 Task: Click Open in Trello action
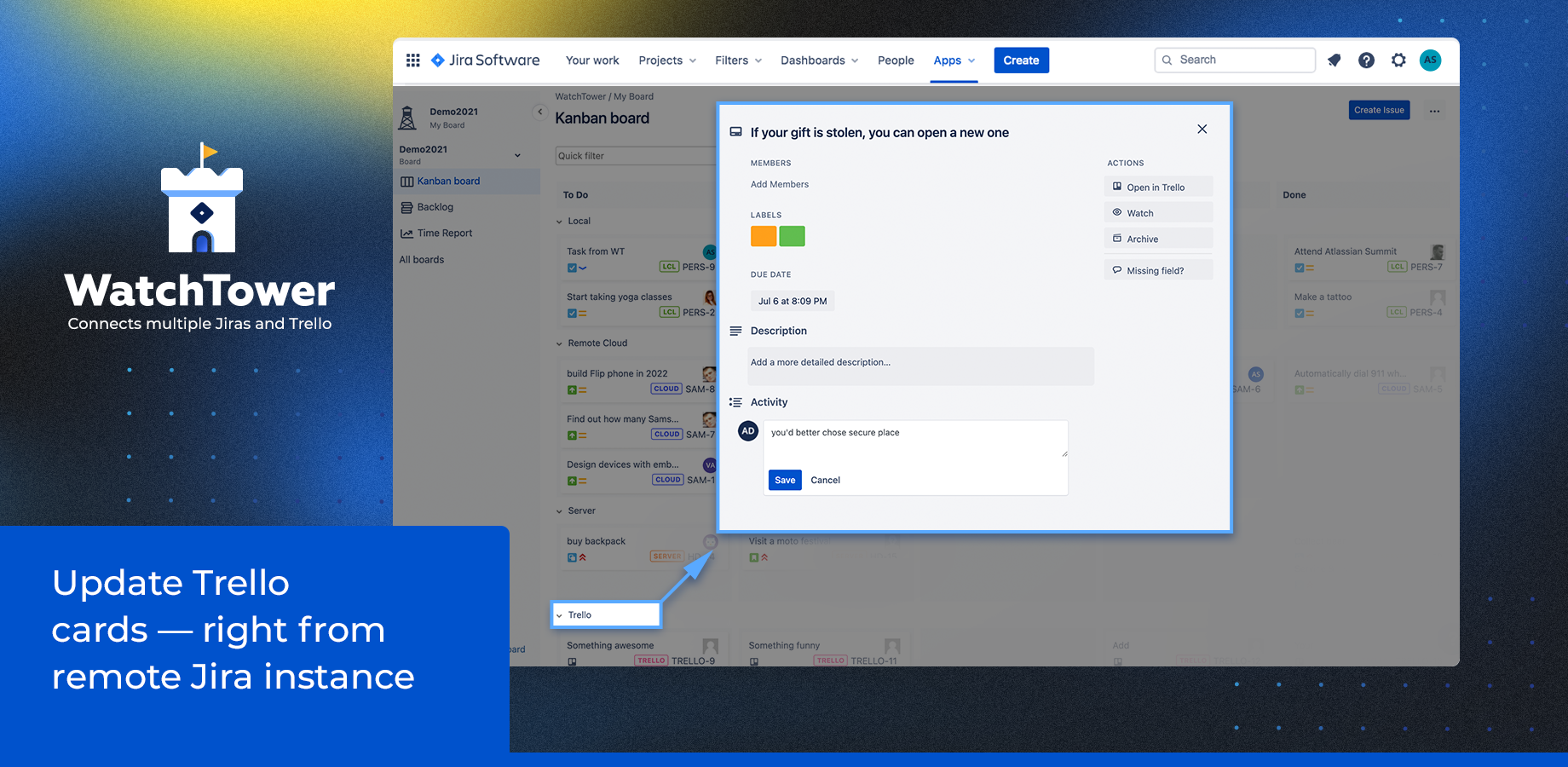(x=1158, y=187)
